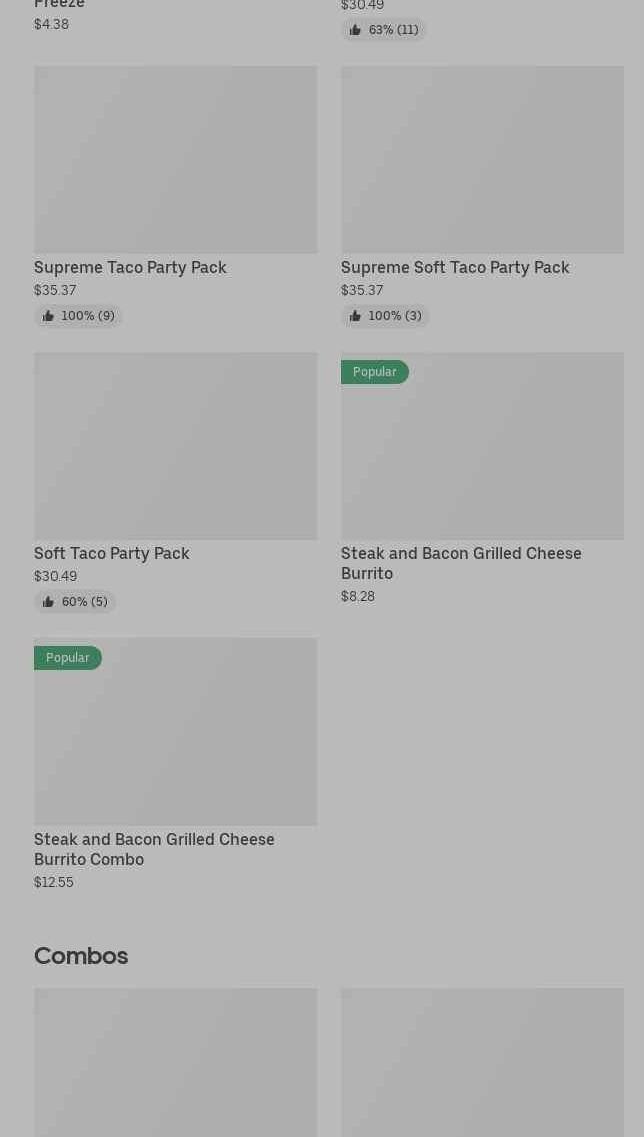Click the Popular badge on Grilled Cheese Burrito
644x1137 pixels.
pyautogui.click(x=375, y=372)
